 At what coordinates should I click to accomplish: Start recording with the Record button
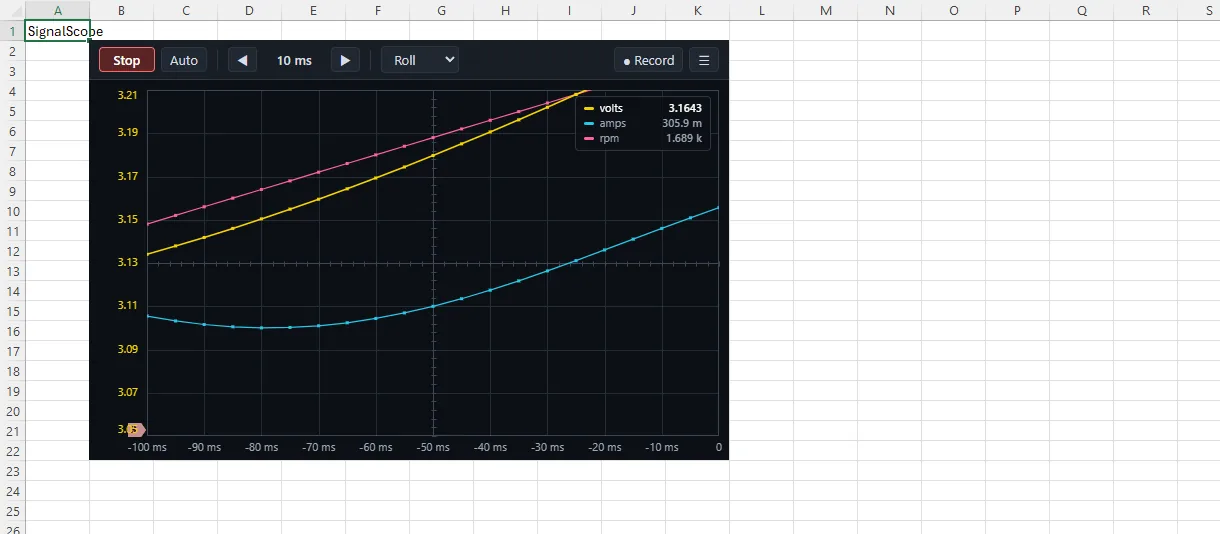click(649, 60)
